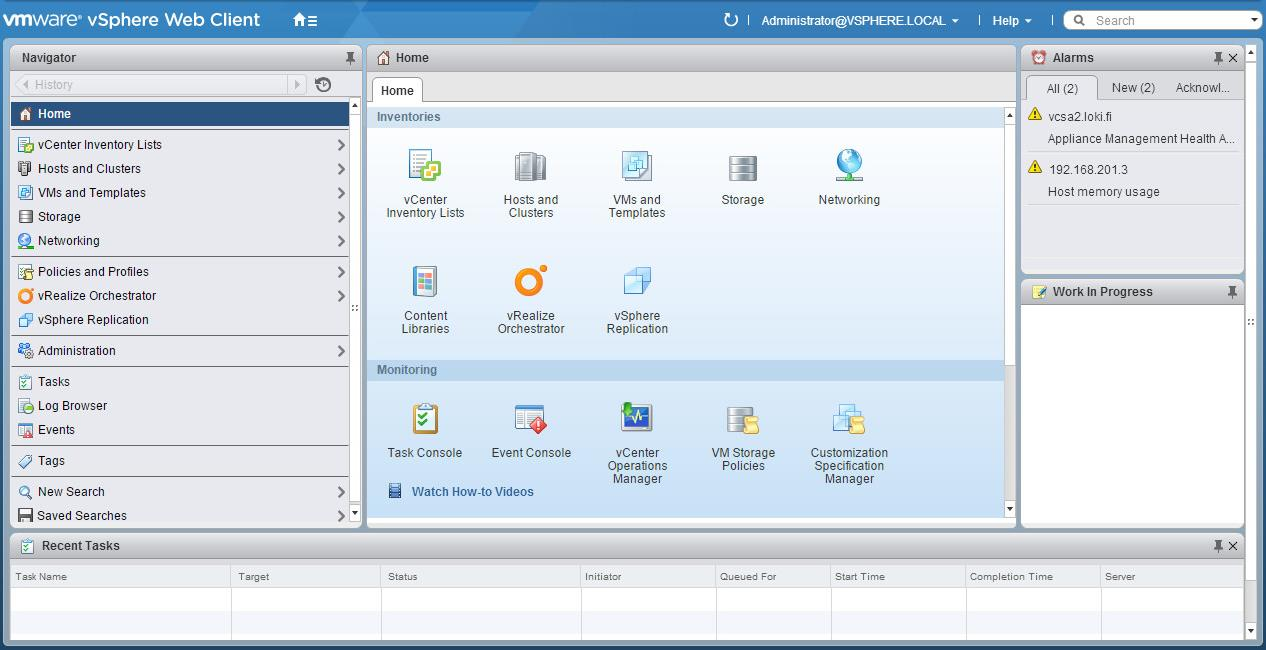Open Customization Specification Manager icon
The image size is (1266, 650).
pos(849,419)
